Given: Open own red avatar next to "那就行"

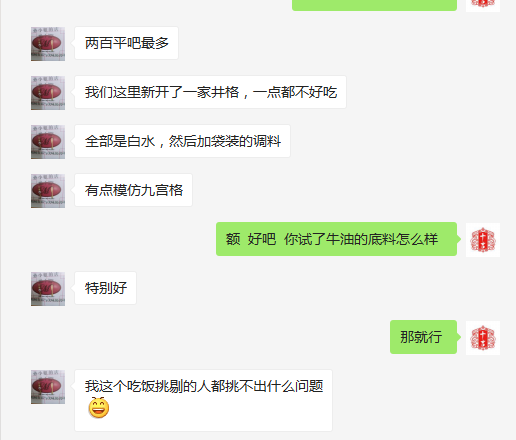Looking at the screenshot, I should tap(483, 338).
